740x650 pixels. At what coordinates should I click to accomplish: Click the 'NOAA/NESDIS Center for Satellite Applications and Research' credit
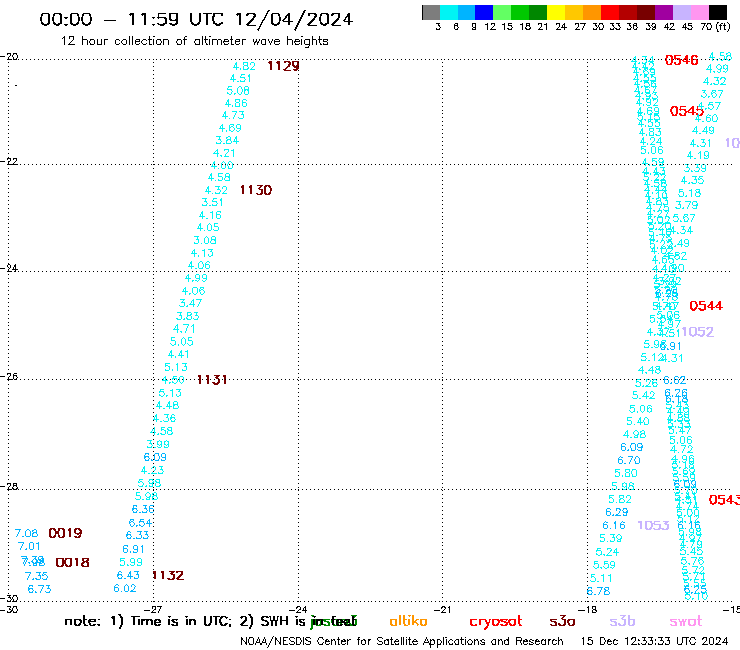[402, 642]
